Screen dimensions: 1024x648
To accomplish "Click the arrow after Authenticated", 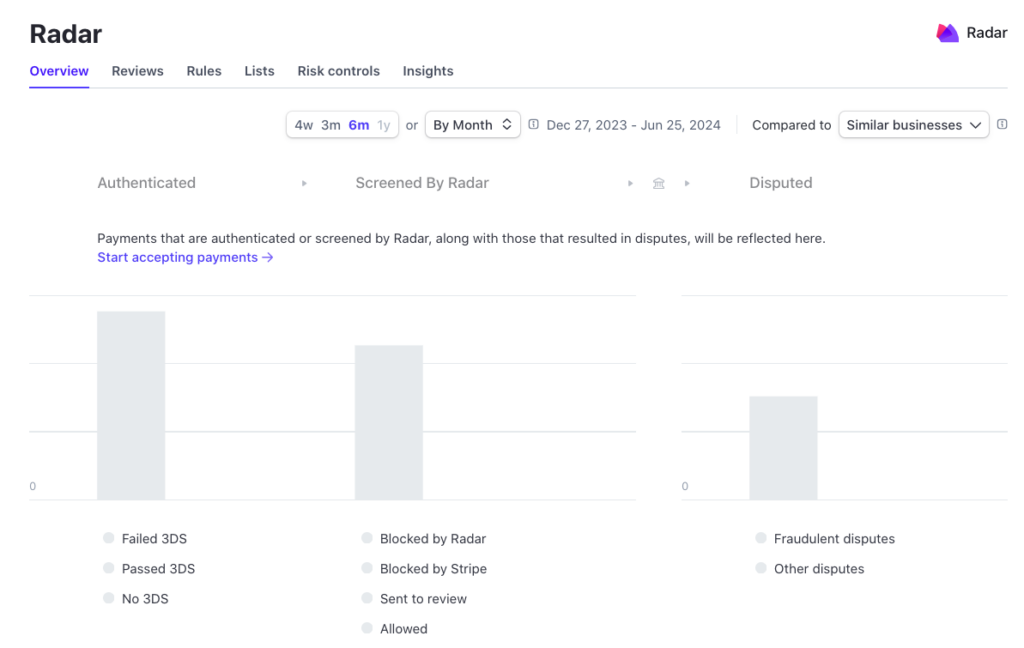I will pyautogui.click(x=304, y=184).
